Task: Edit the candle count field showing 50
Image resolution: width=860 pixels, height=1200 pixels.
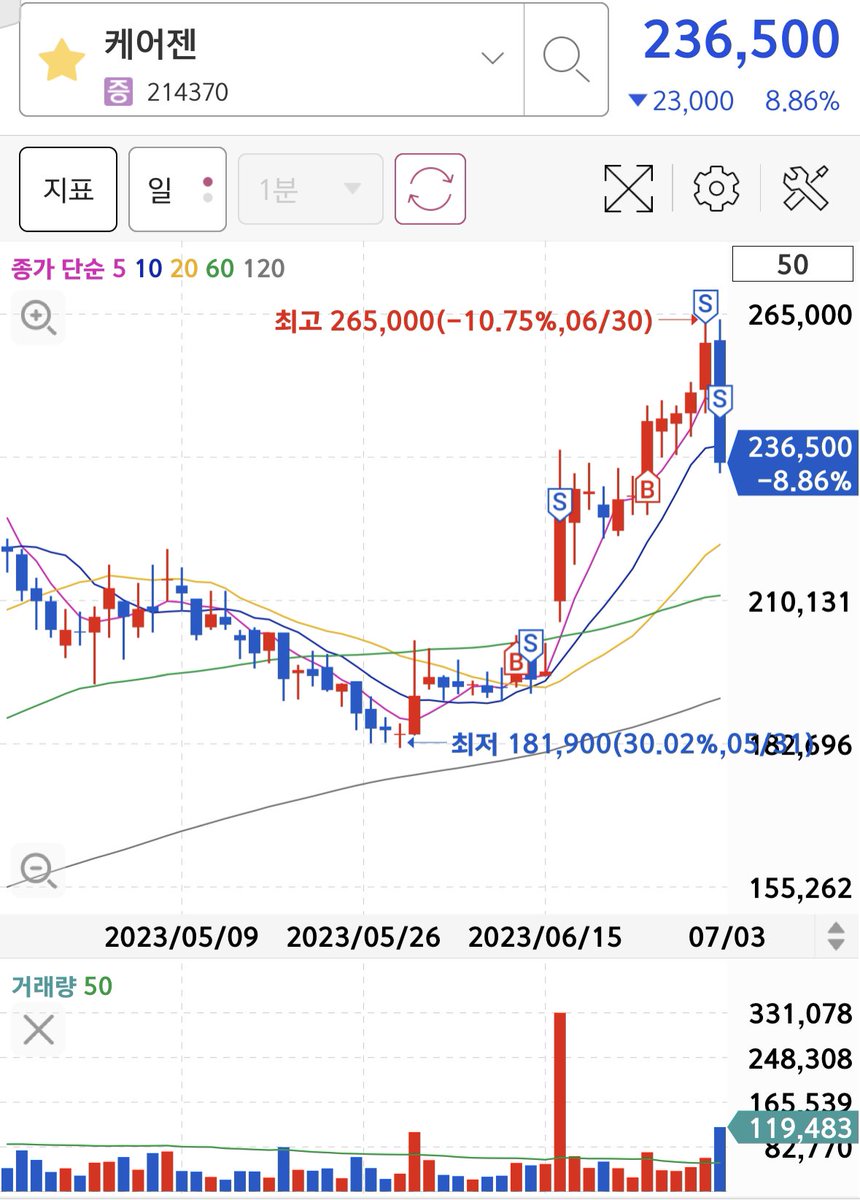Action: (792, 265)
